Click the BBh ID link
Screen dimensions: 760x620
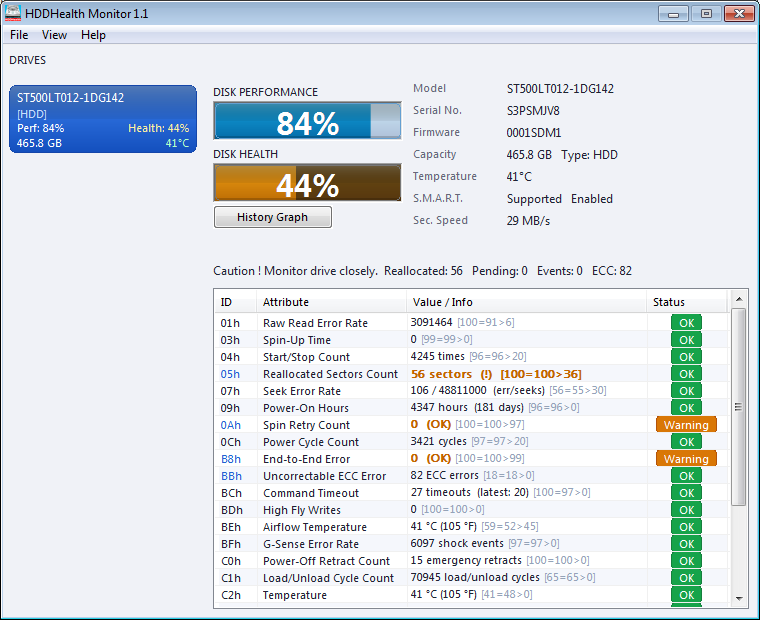click(231, 476)
